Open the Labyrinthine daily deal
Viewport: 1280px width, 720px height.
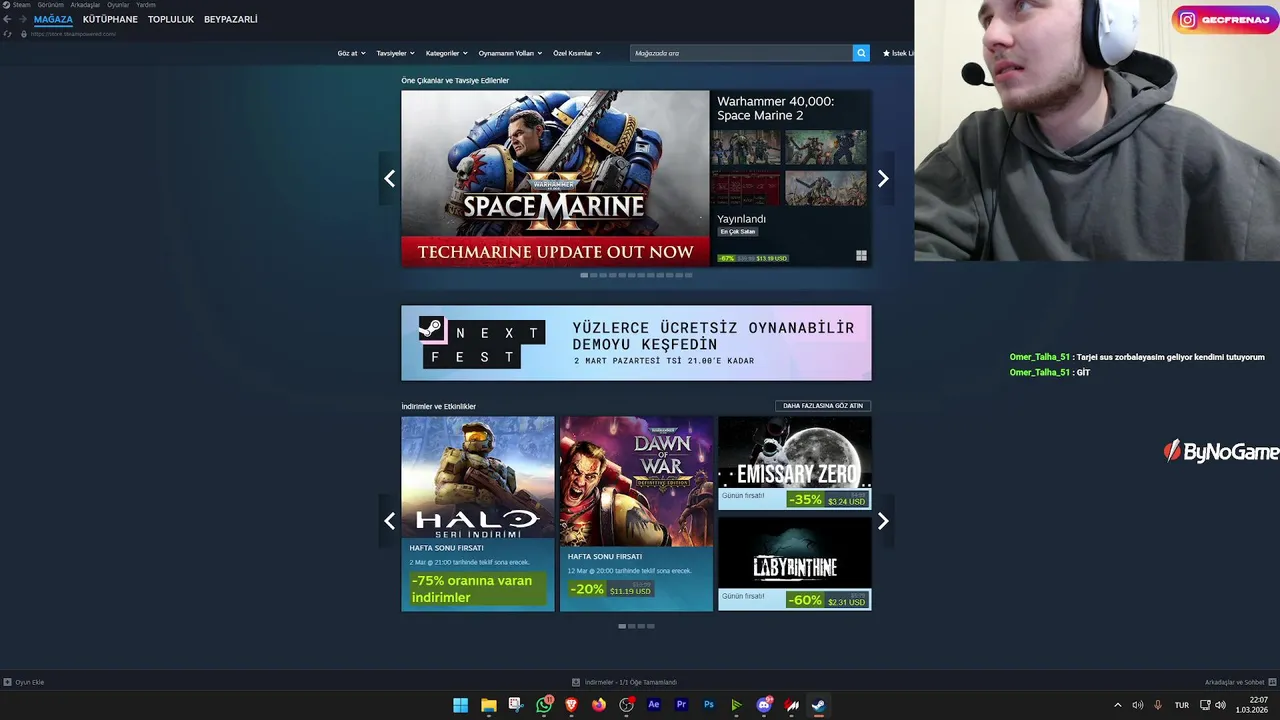pyautogui.click(x=794, y=564)
